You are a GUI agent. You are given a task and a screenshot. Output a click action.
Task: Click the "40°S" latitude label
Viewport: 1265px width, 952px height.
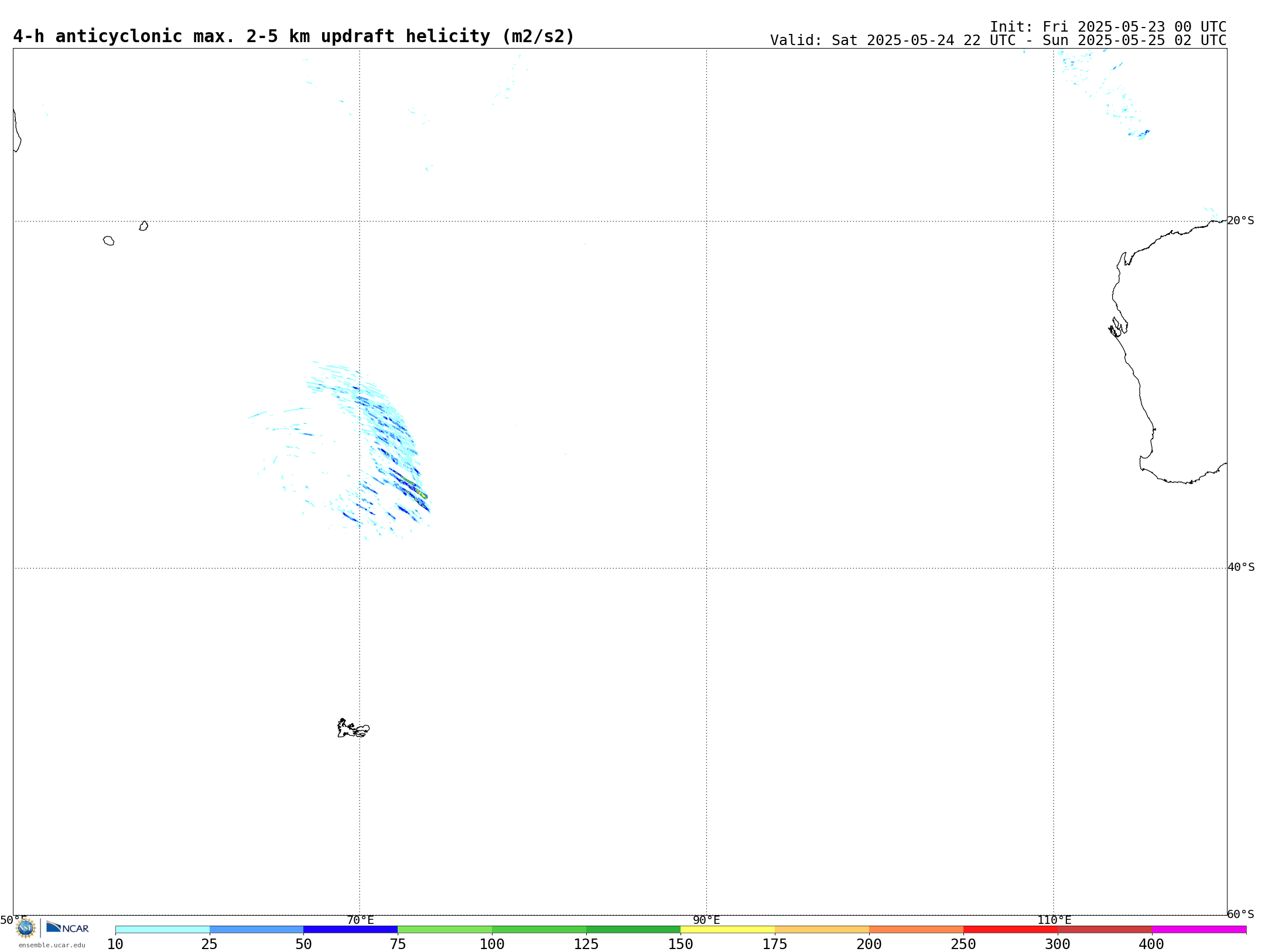(x=1241, y=567)
